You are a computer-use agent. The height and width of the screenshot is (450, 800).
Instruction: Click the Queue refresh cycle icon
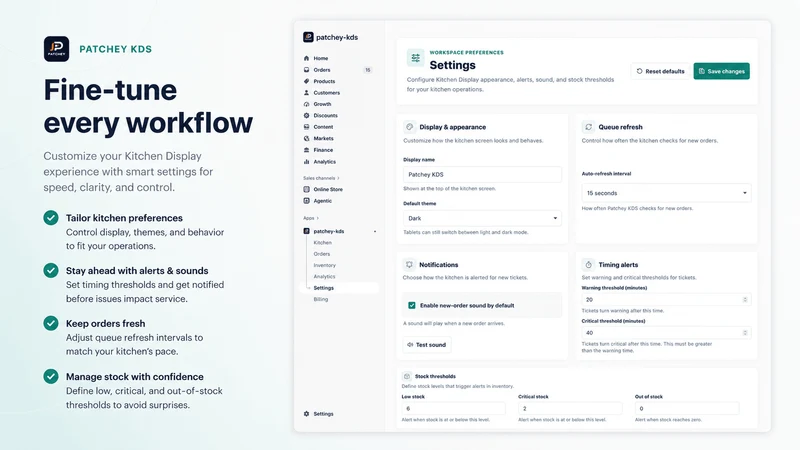click(x=588, y=127)
